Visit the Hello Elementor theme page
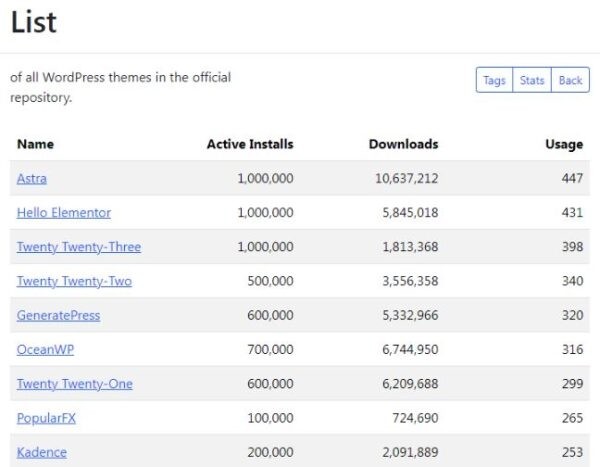600x467 pixels. pos(64,213)
